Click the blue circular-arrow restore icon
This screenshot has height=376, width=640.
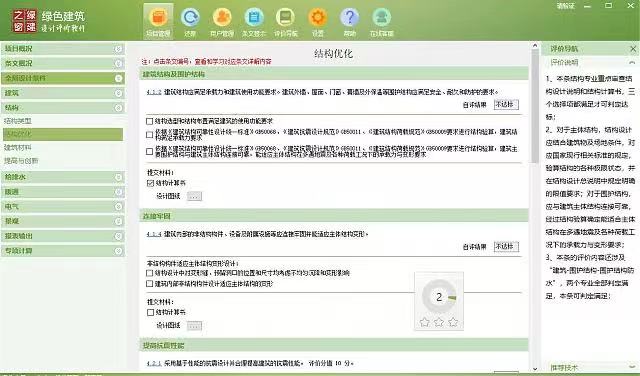coord(190,18)
